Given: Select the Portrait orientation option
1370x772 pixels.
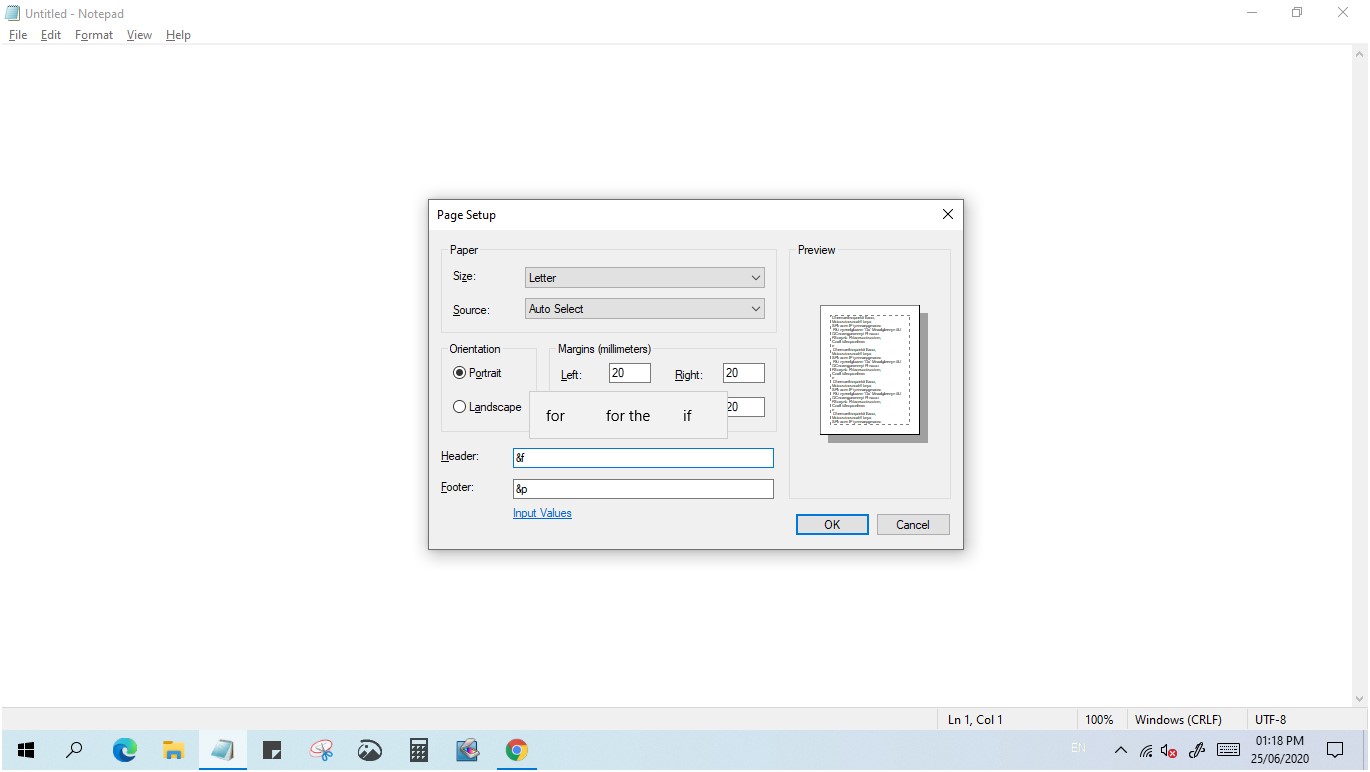Looking at the screenshot, I should point(459,372).
